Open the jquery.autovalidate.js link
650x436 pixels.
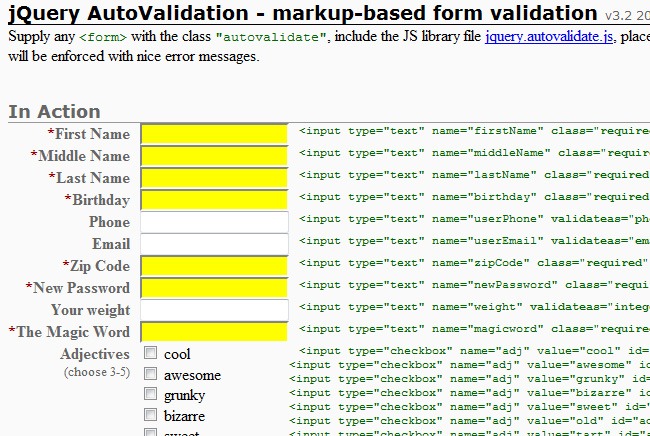point(549,36)
